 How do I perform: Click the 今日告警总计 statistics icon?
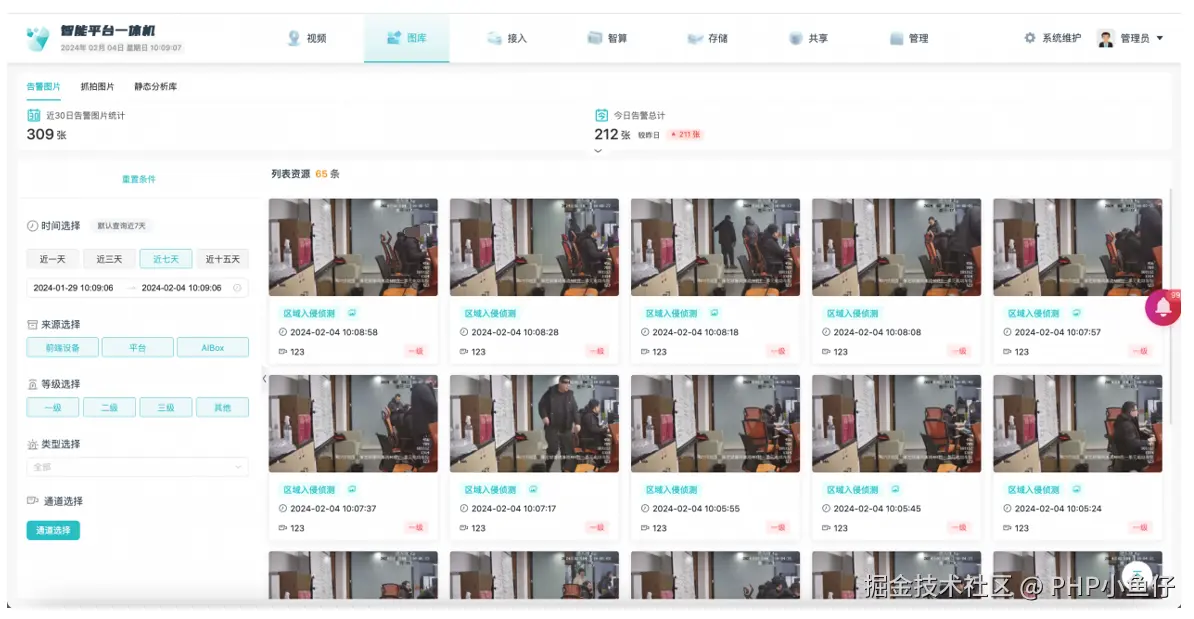(x=602, y=115)
